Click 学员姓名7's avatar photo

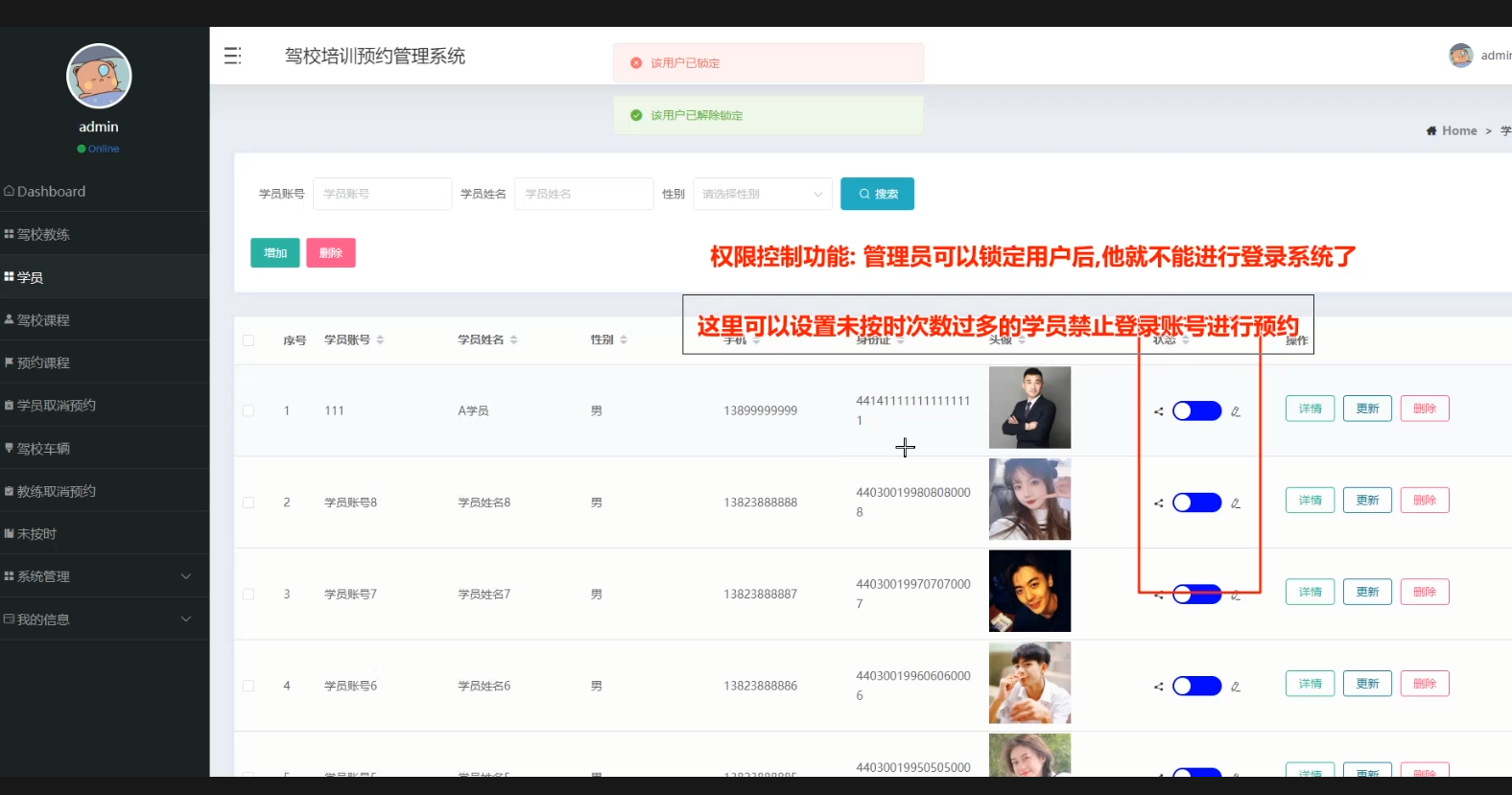click(x=1029, y=591)
